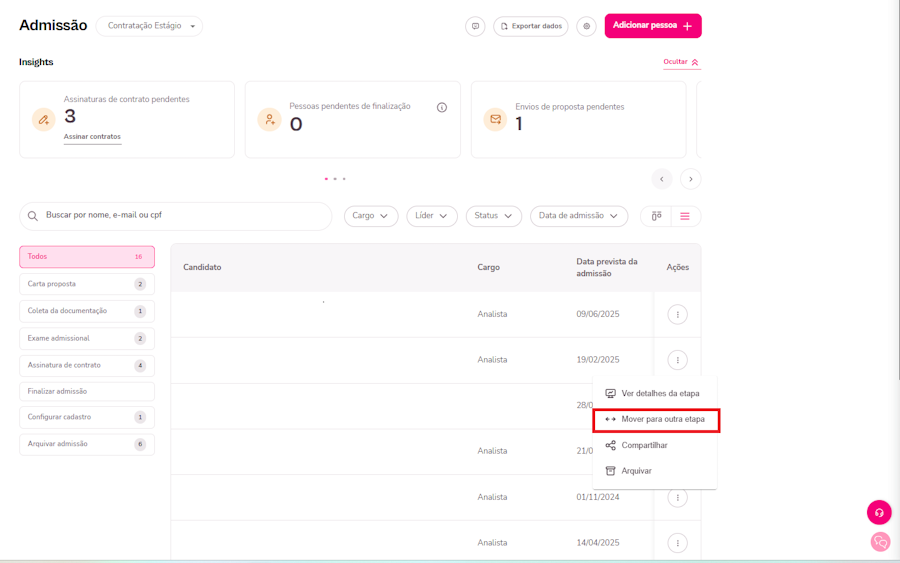Image resolution: width=900 pixels, height=563 pixels.
Task: Expand the Líder filter
Action: [x=432, y=216]
